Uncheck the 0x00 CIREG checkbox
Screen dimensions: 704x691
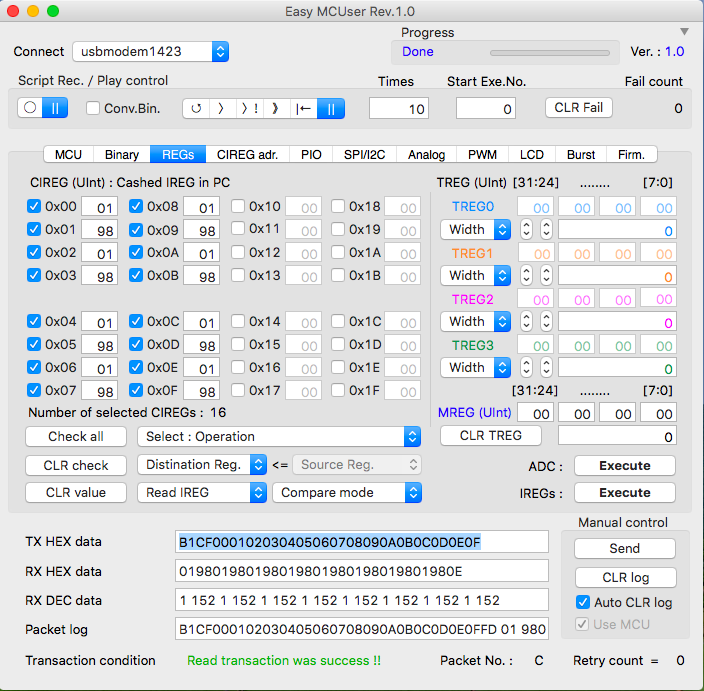coord(34,206)
